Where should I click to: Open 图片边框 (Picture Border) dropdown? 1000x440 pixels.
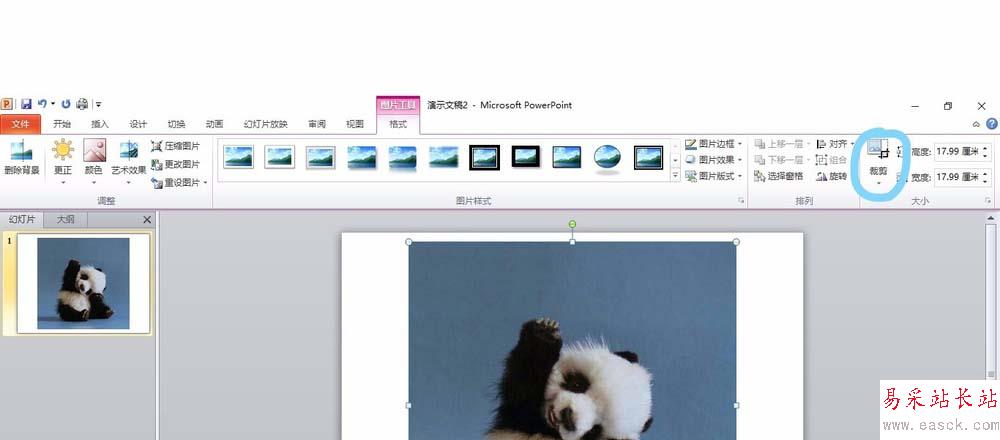click(x=714, y=144)
